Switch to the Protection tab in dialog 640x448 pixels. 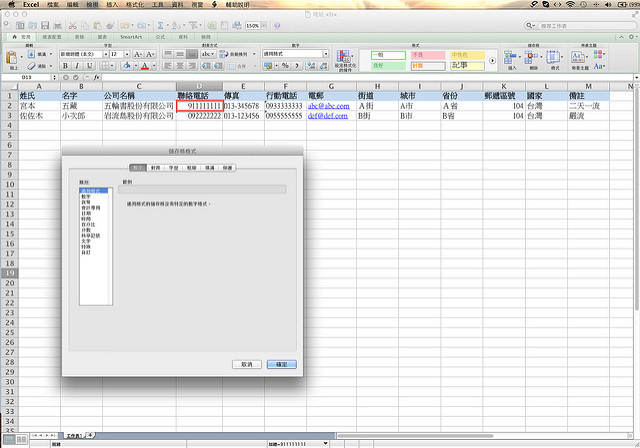pos(227,168)
